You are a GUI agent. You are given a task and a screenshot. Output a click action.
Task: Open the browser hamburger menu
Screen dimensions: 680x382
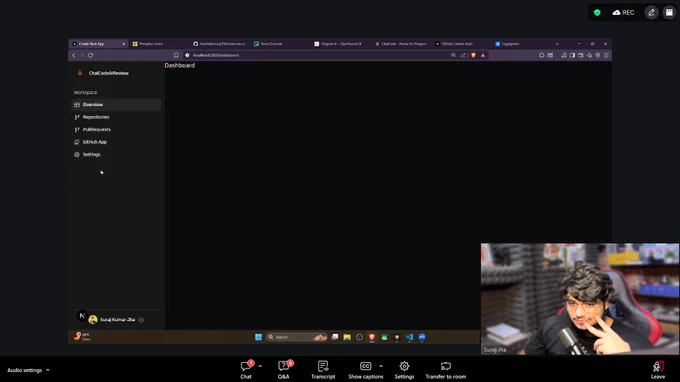tap(606, 55)
